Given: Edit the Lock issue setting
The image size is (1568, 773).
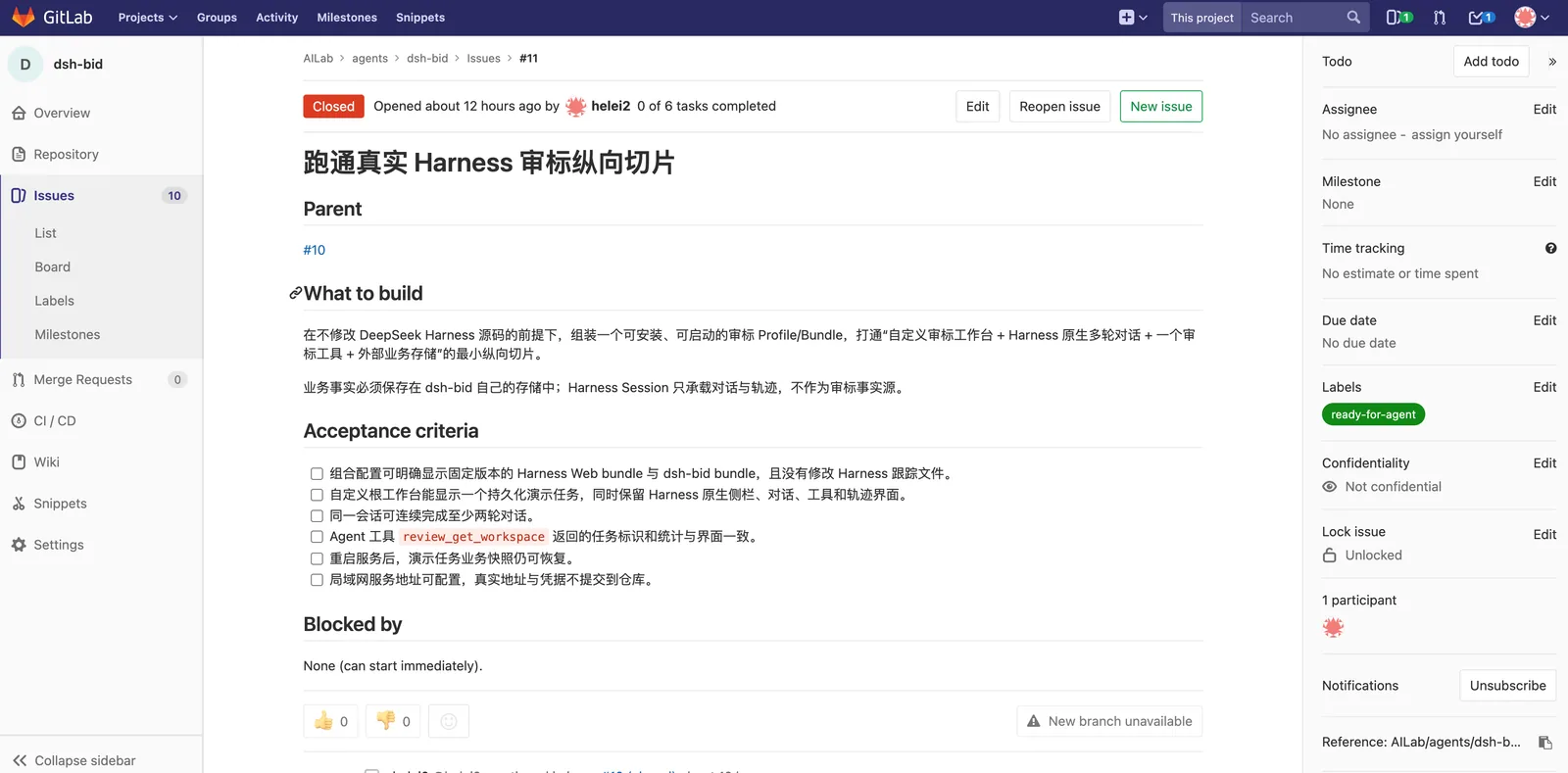Looking at the screenshot, I should (x=1544, y=534).
